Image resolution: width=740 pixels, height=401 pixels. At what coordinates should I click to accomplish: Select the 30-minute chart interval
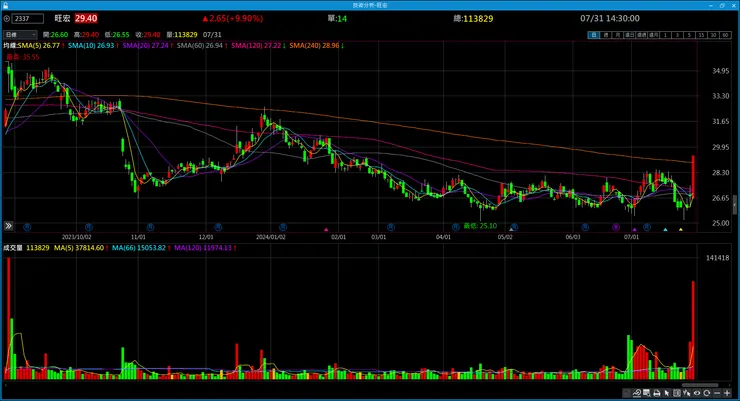tap(714, 35)
